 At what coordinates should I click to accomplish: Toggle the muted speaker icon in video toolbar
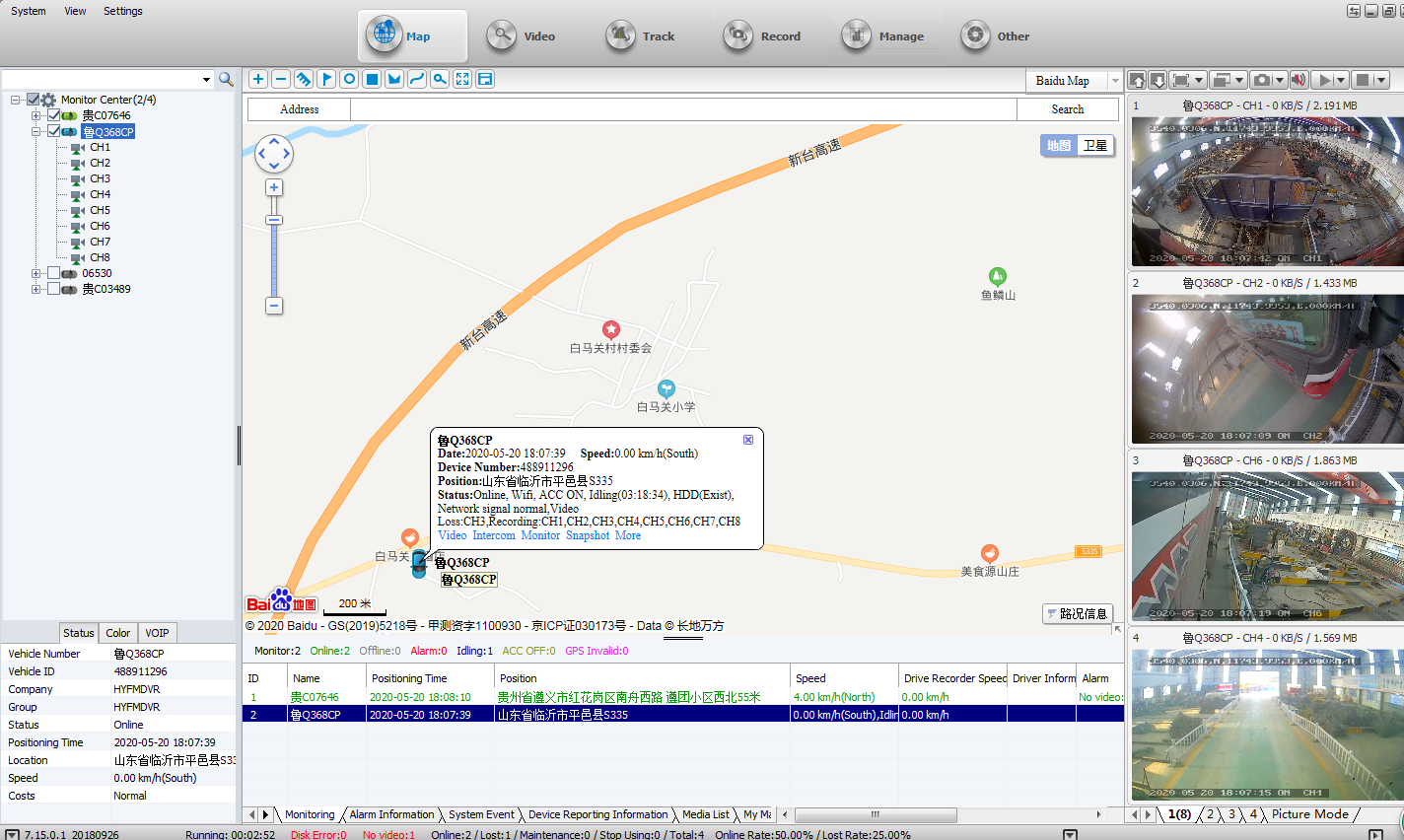click(x=1299, y=80)
